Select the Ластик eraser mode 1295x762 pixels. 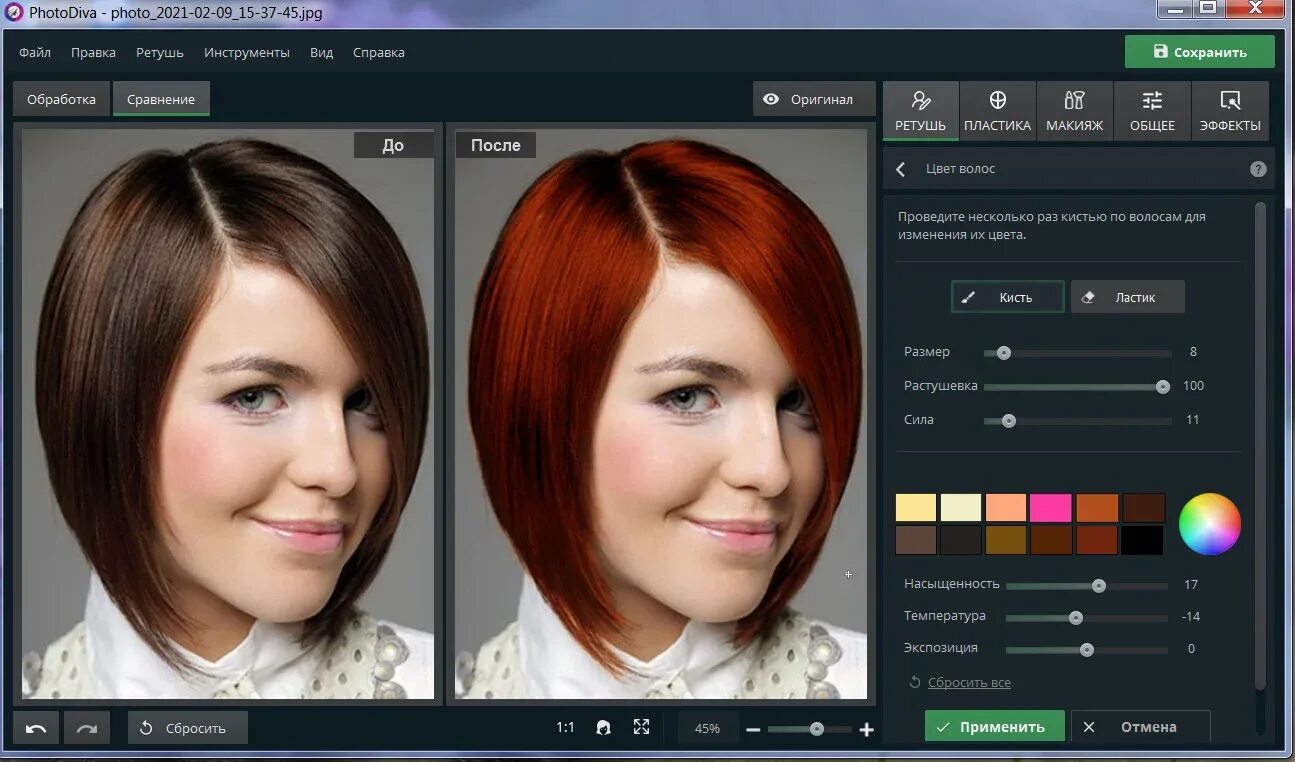pos(1127,297)
